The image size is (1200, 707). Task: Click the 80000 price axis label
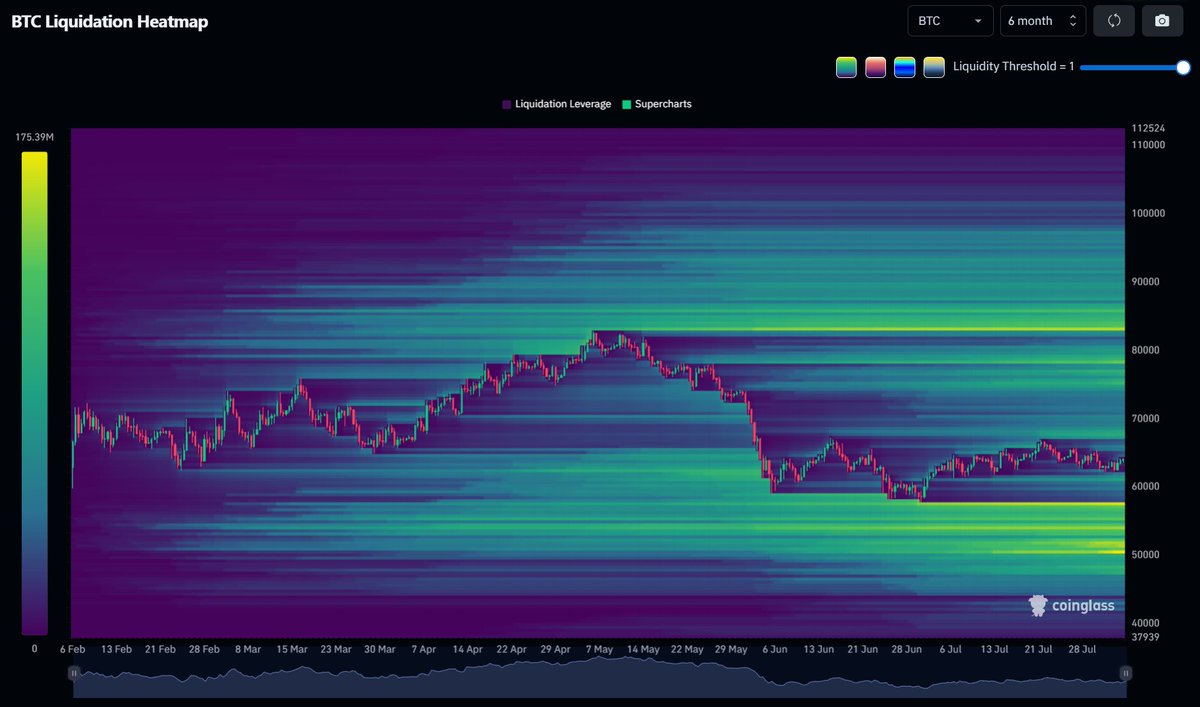tap(1146, 350)
